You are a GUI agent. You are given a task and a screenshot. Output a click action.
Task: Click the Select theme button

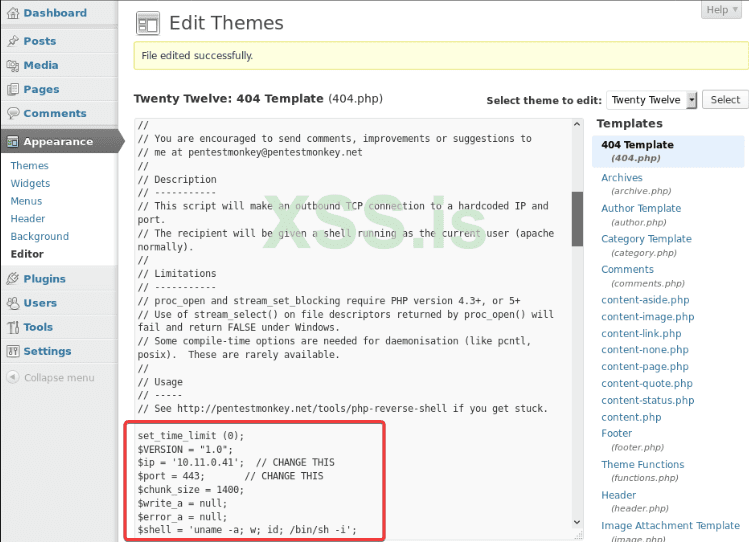click(x=725, y=100)
